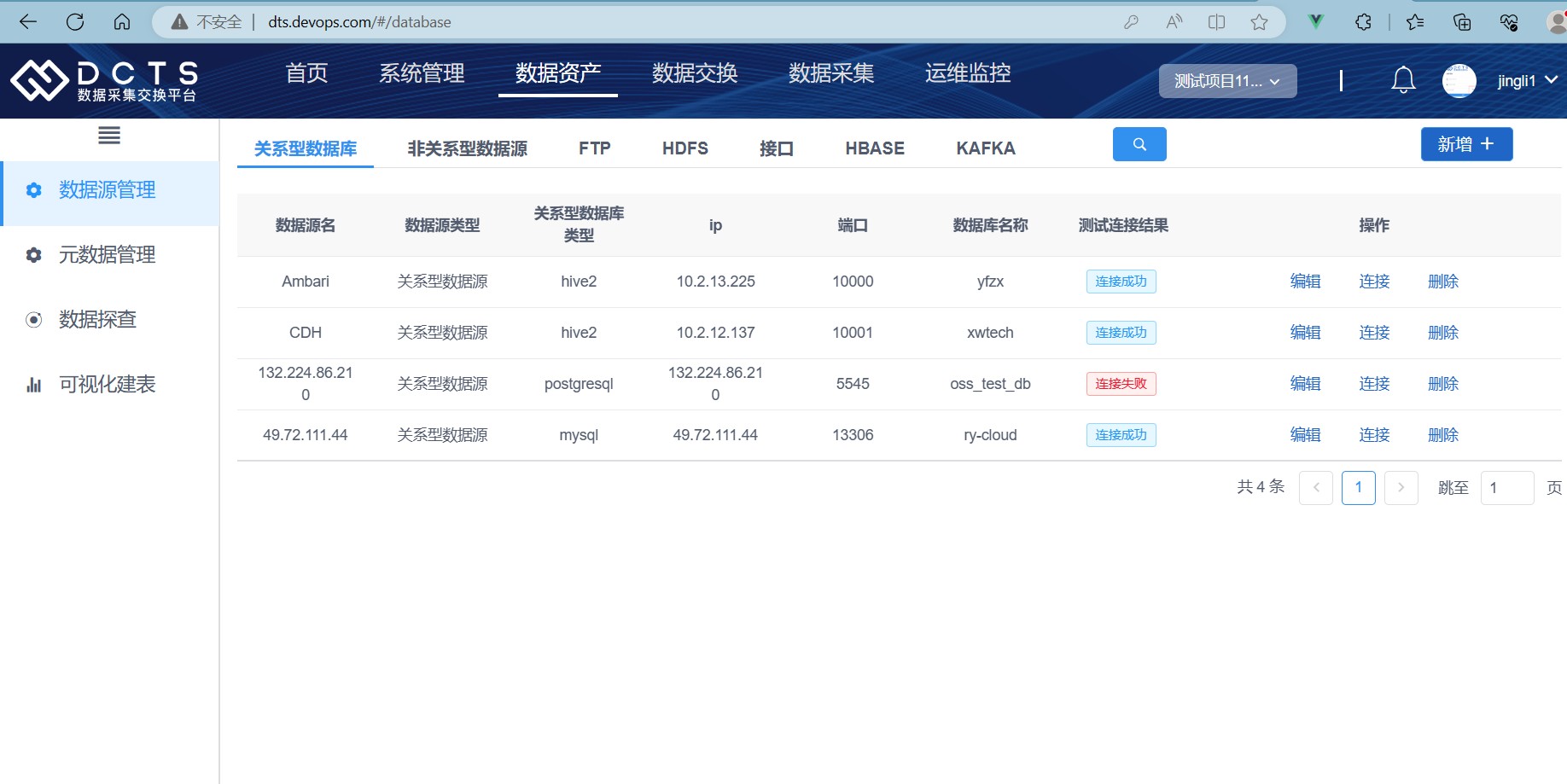Screen dimensions: 1567x784
Task: Click gear icon next to 元数据管理
Action: [34, 255]
